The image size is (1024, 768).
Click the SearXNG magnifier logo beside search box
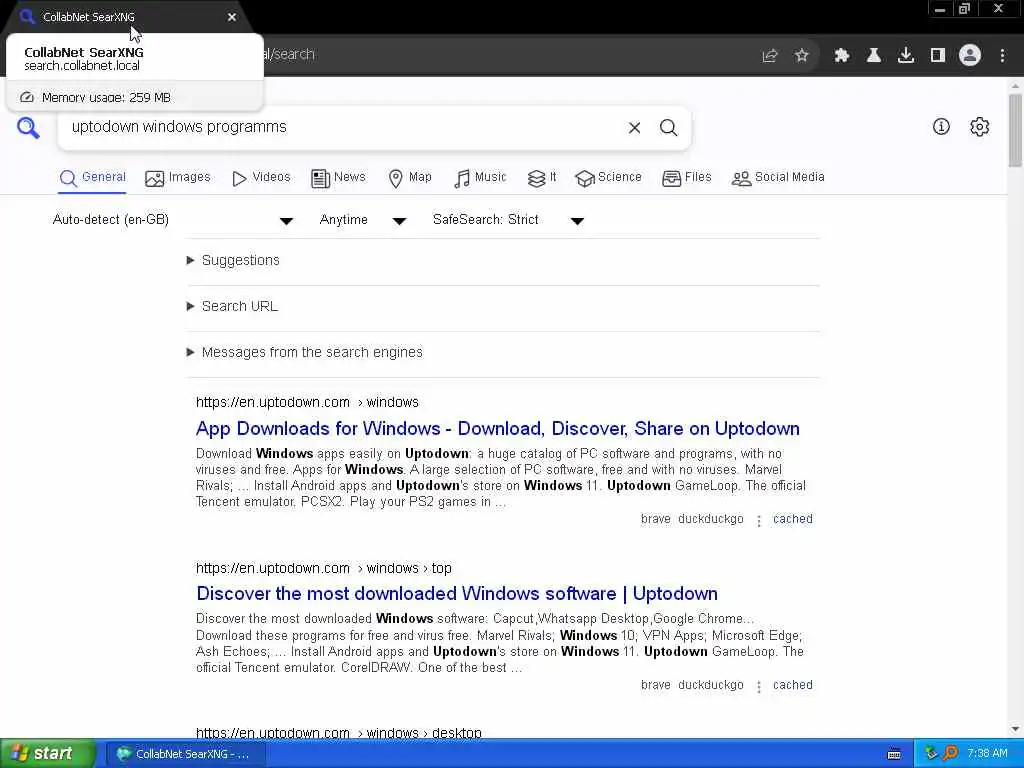28,127
